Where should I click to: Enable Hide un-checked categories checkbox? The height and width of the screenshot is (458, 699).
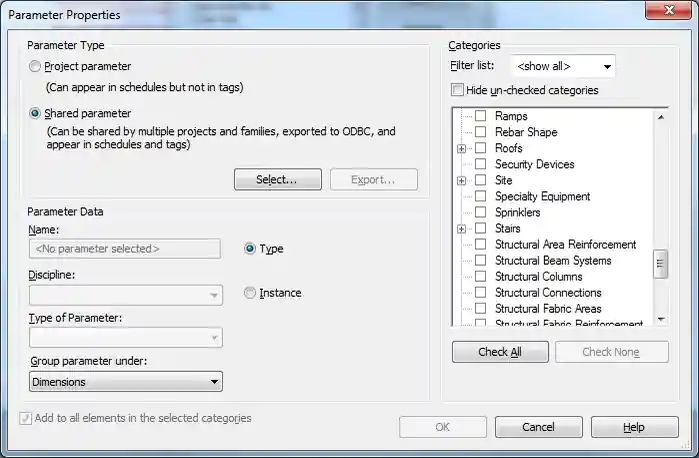pyautogui.click(x=458, y=90)
